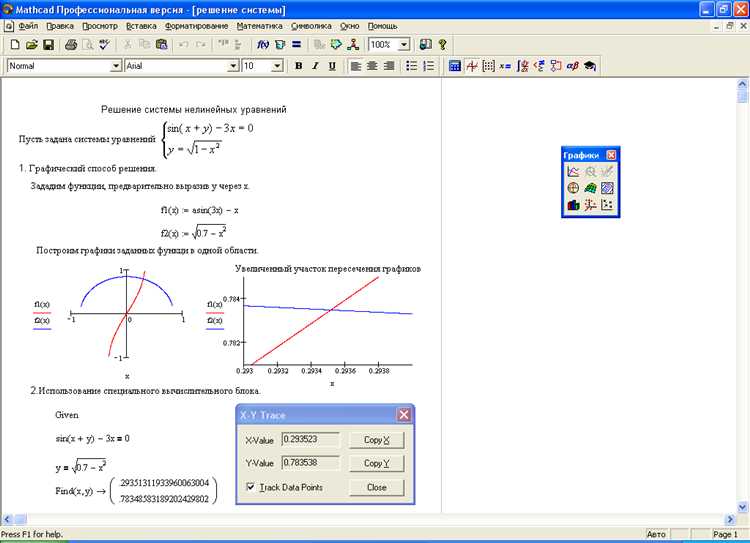This screenshot has width=750, height=543.
Task: Click the X-Value field in X-Y Trace
Action: 310,439
